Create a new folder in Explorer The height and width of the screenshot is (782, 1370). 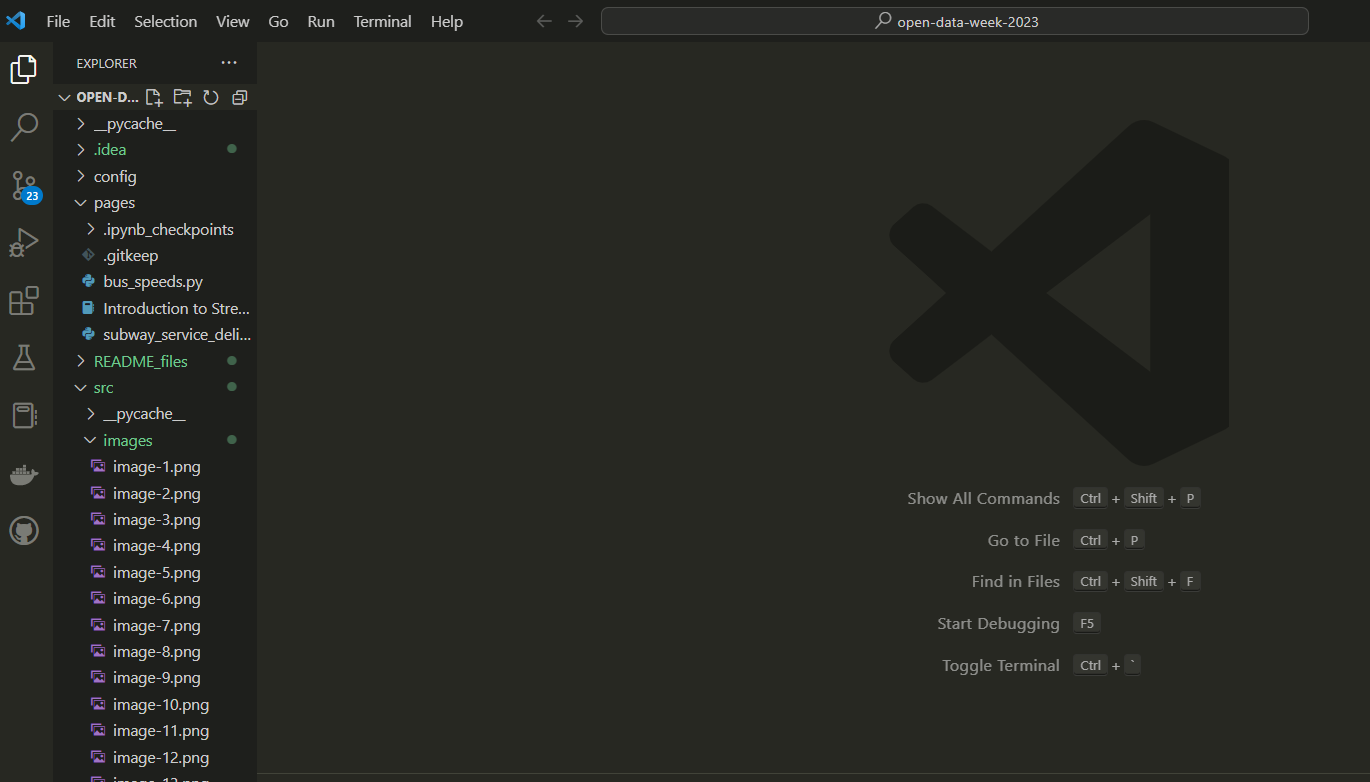(182, 97)
